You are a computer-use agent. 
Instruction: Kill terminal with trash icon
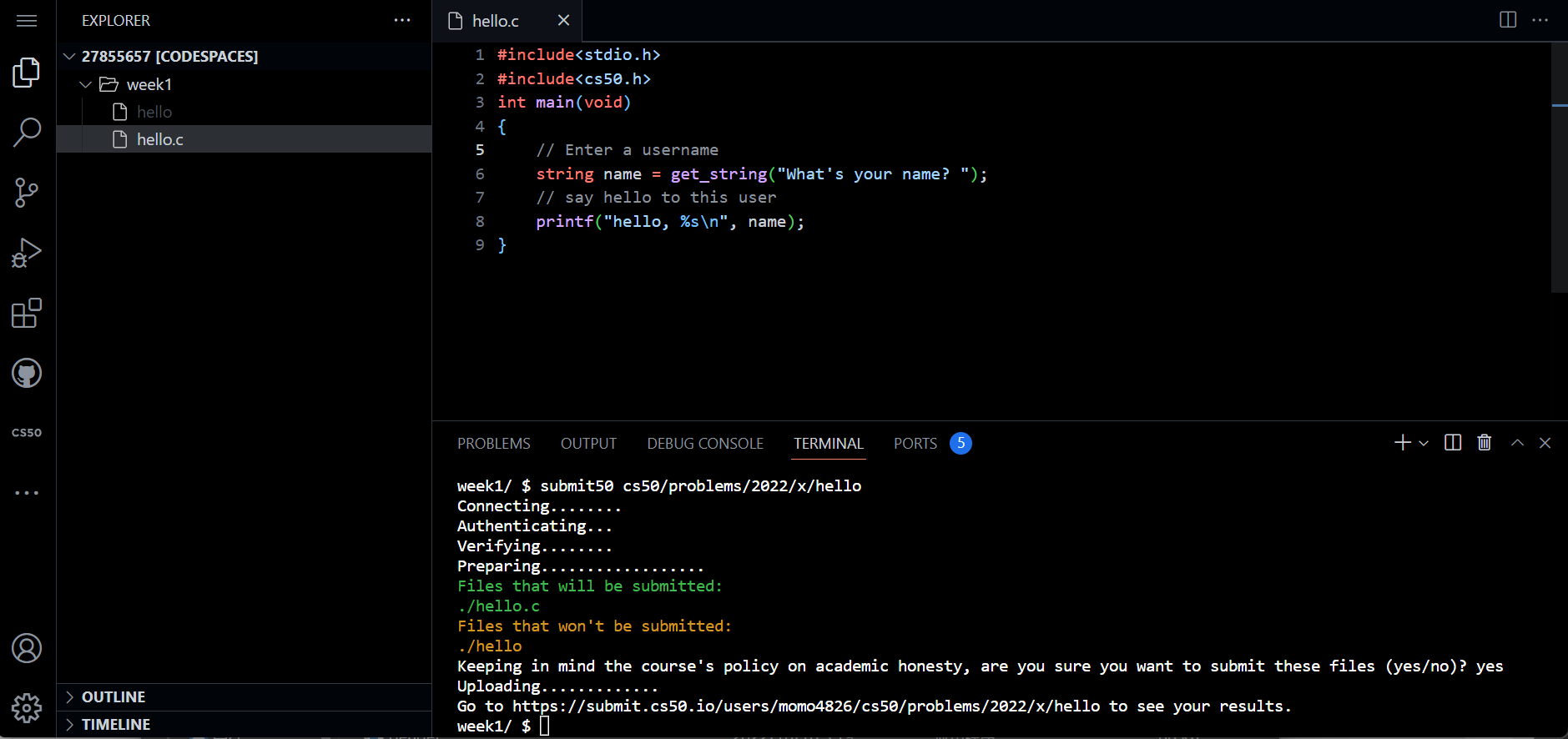coord(1484,443)
